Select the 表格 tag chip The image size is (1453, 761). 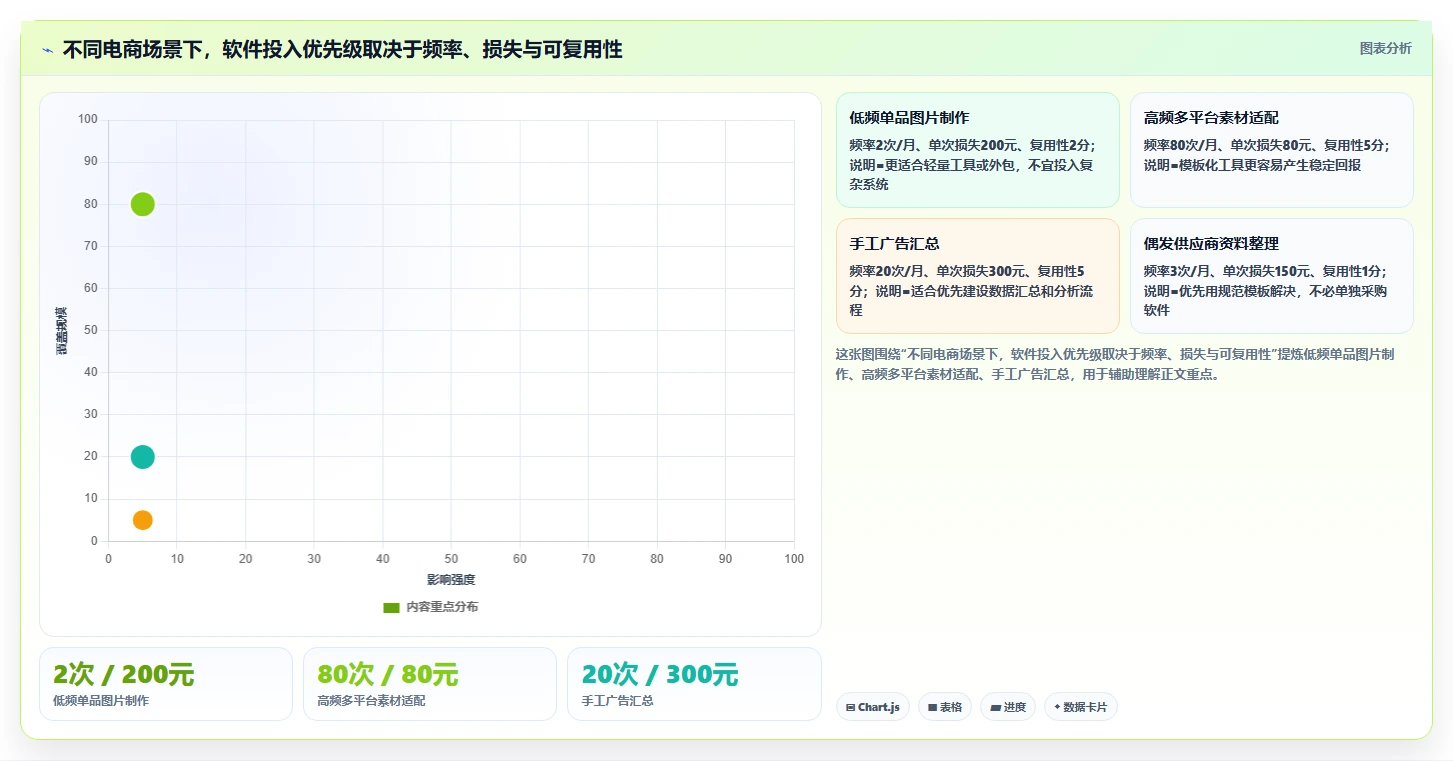945,707
